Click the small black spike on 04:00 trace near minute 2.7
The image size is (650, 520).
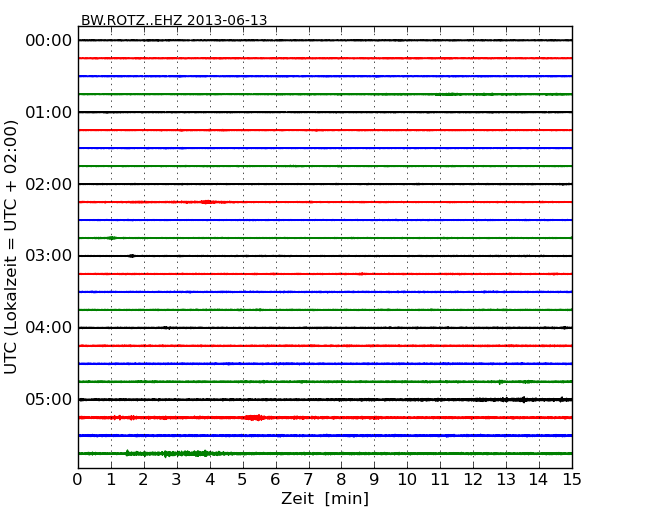coord(166,328)
